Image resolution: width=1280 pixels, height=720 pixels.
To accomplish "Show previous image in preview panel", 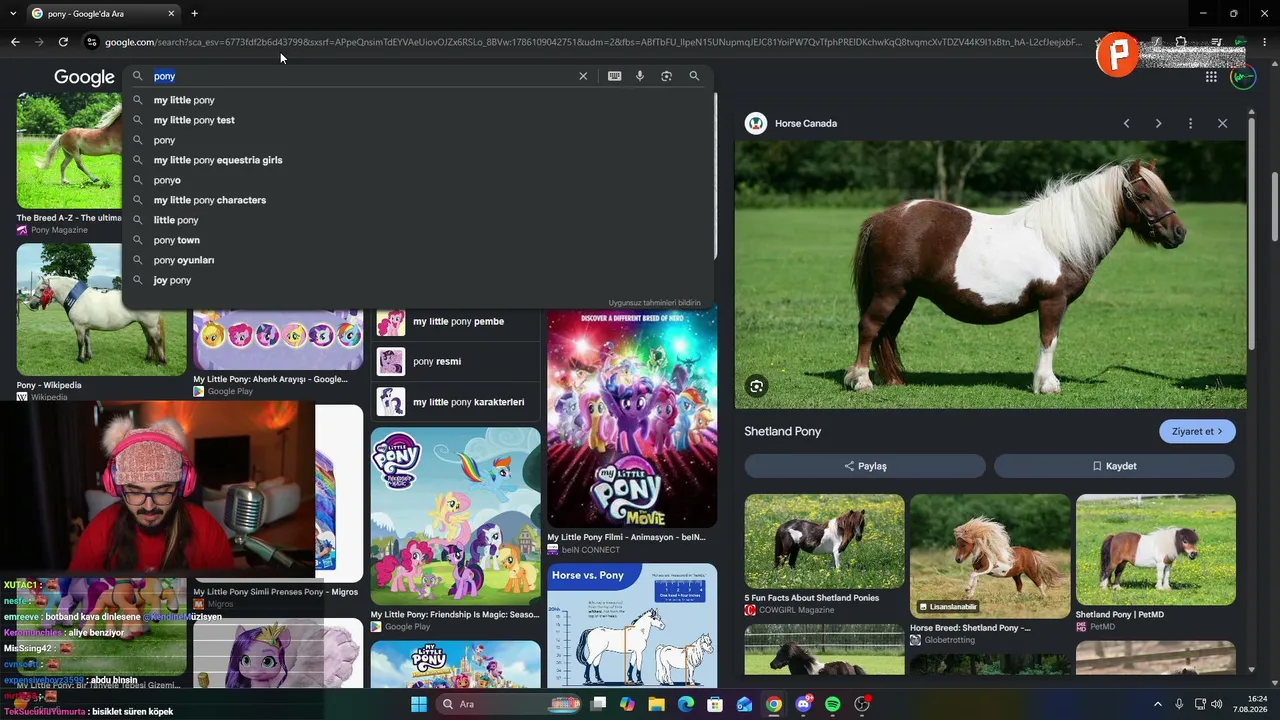I will (x=1126, y=123).
